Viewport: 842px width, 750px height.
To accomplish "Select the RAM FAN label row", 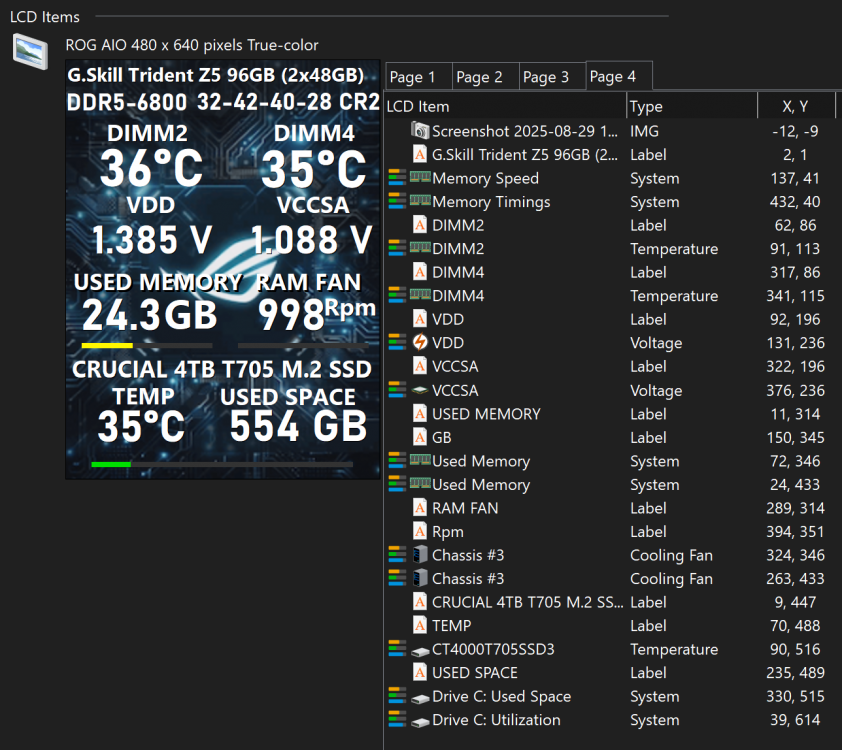I will (611, 508).
